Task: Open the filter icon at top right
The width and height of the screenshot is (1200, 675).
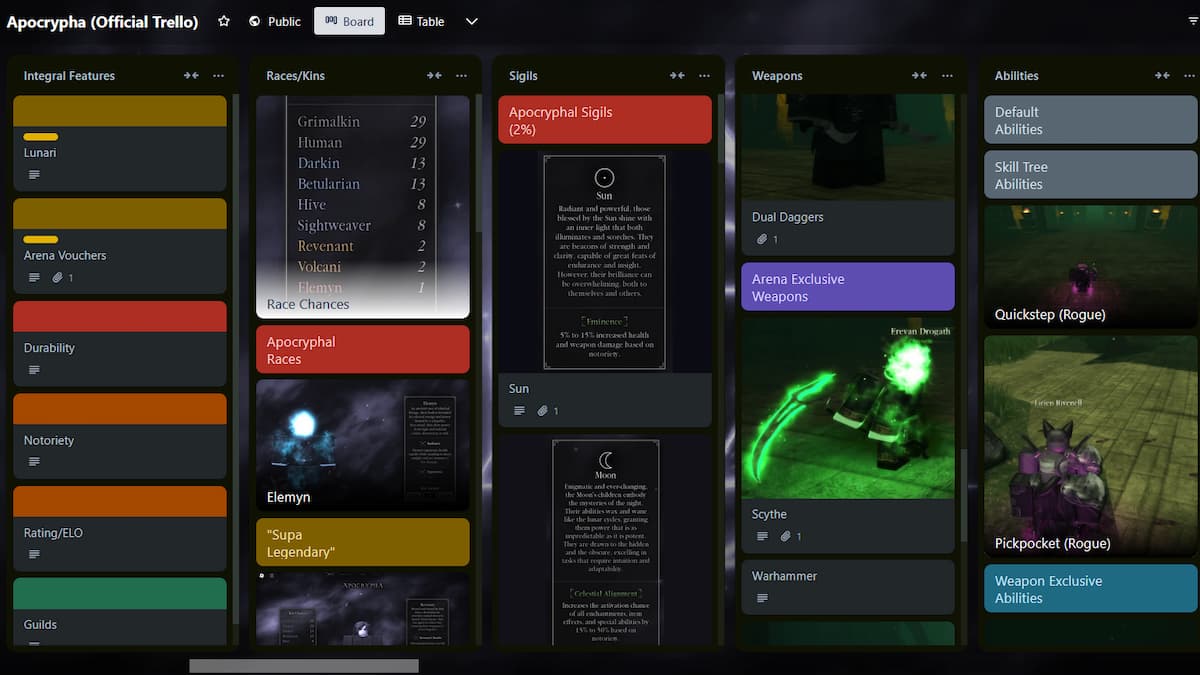Action: pyautogui.click(x=1191, y=19)
